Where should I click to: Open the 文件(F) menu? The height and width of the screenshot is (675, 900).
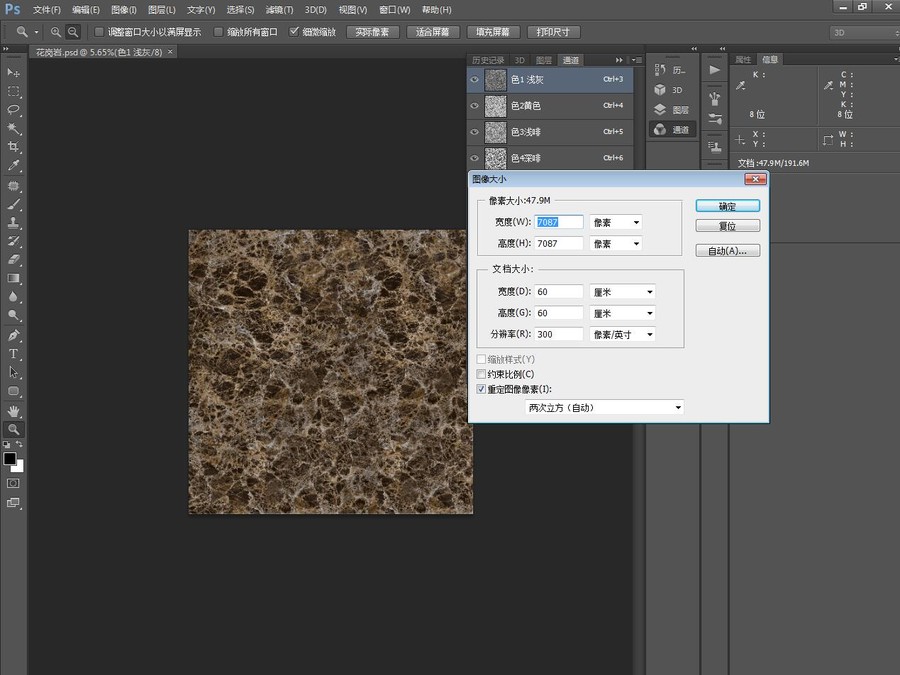[46, 10]
